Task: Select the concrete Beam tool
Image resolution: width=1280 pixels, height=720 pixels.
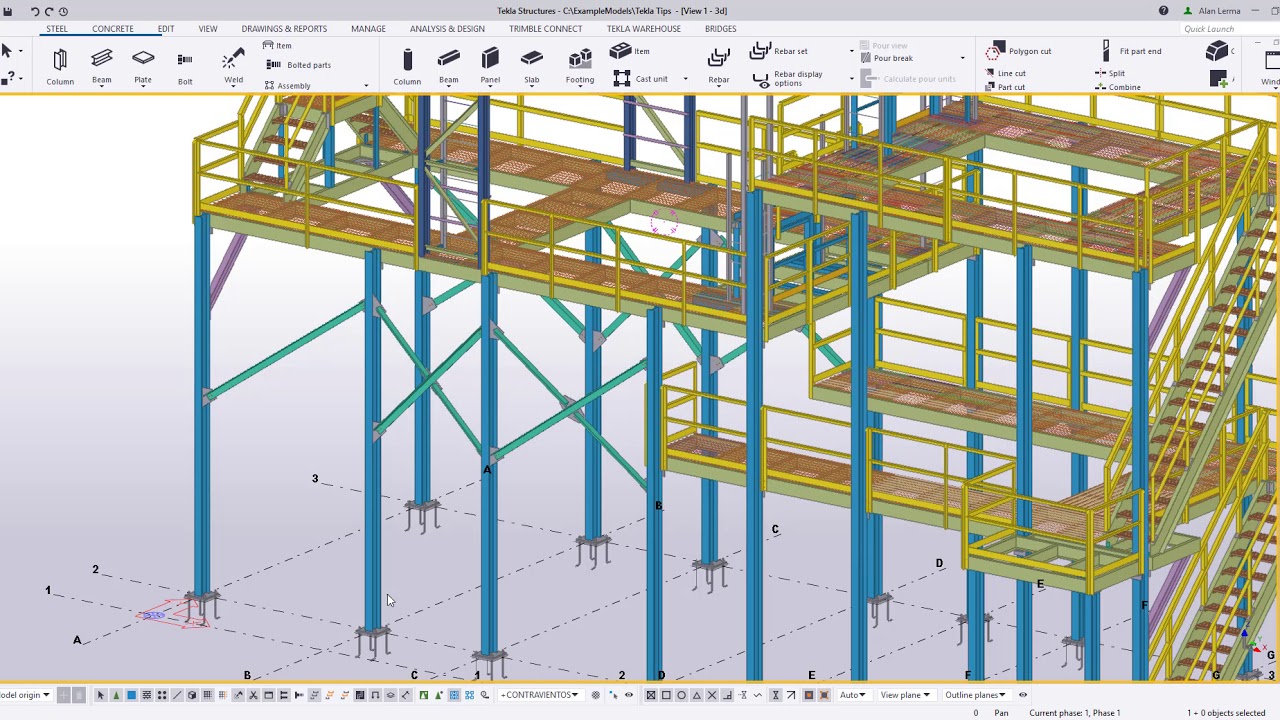Action: [x=448, y=67]
